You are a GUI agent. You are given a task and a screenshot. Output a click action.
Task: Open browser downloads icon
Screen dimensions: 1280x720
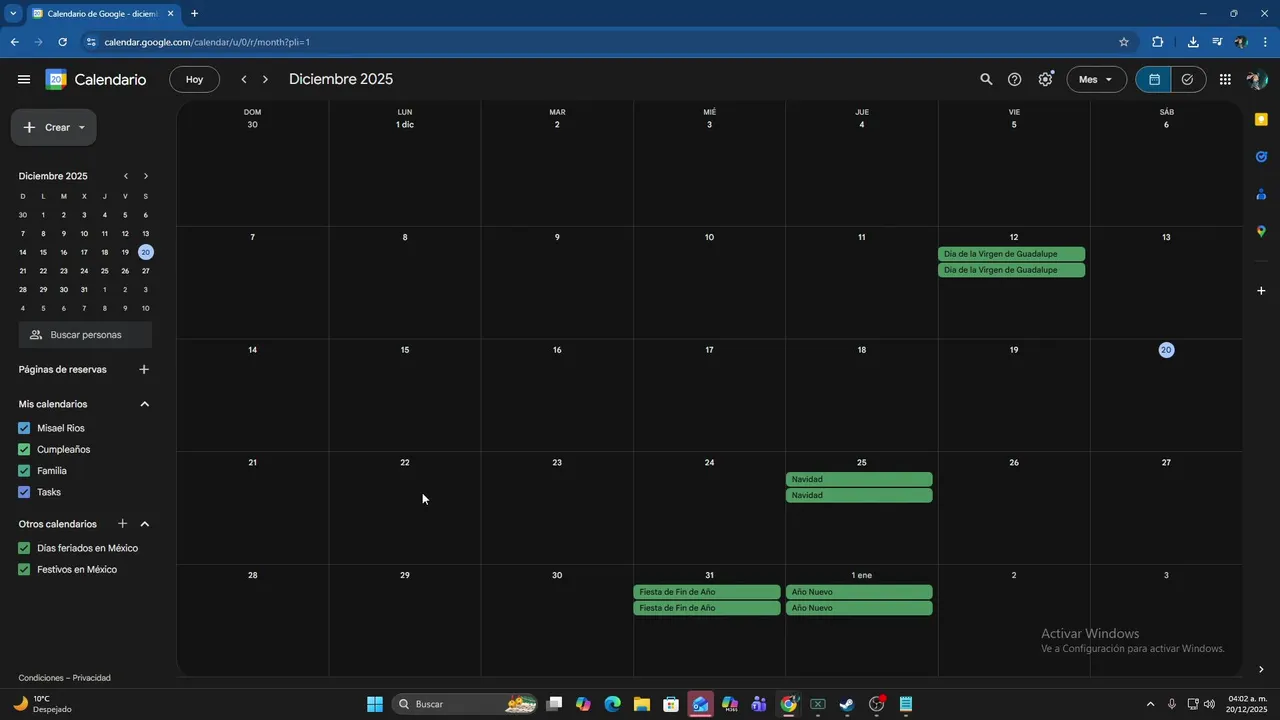tap(1193, 42)
